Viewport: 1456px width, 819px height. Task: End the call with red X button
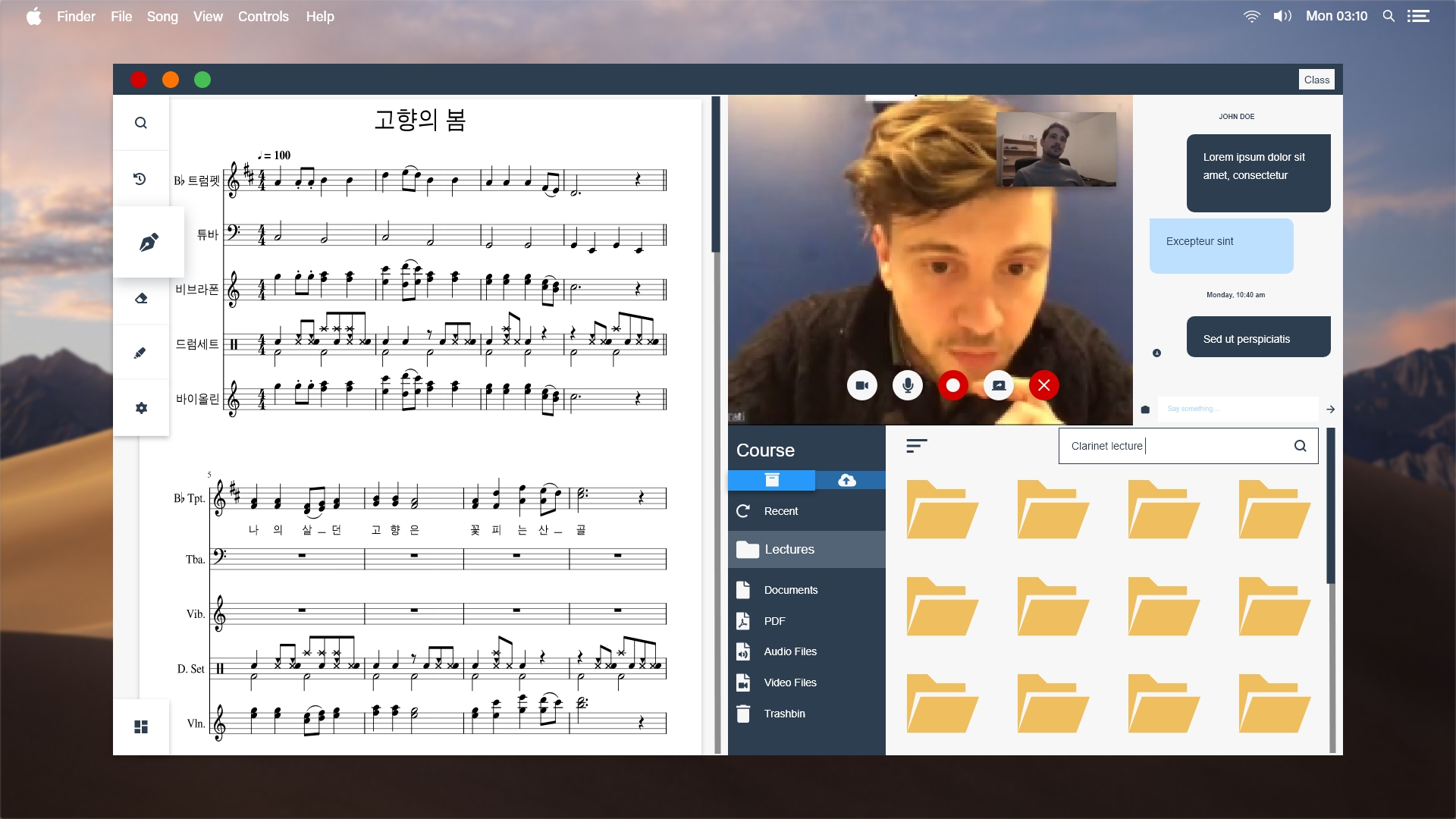[1044, 385]
